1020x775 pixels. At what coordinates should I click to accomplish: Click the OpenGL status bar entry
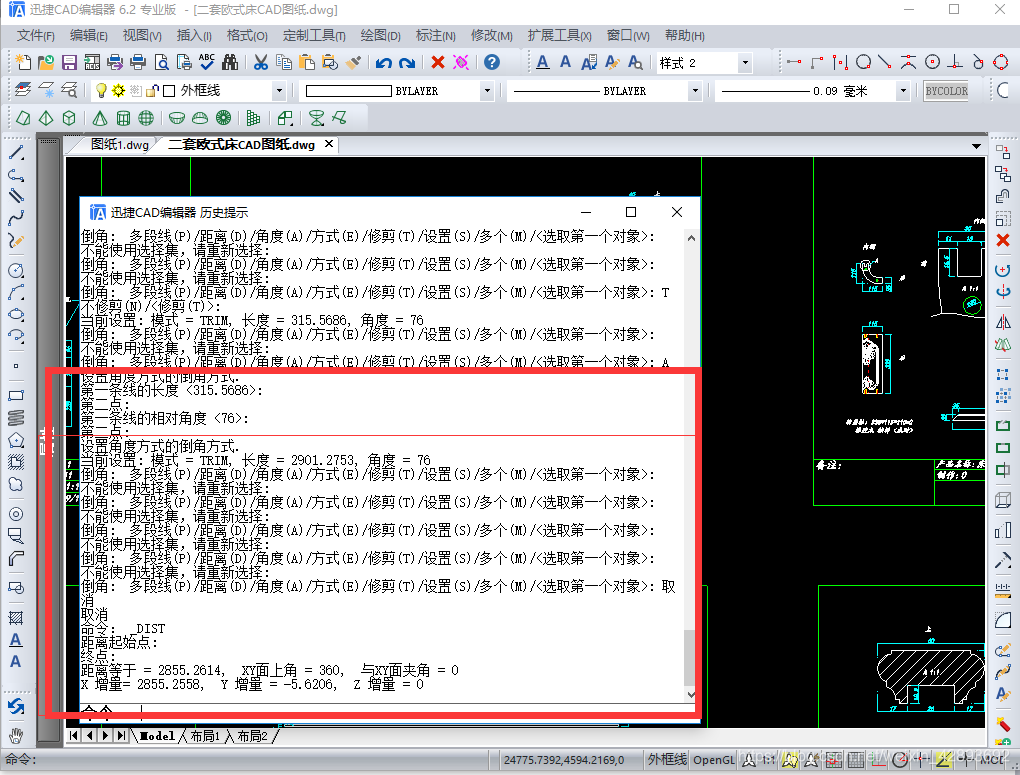tap(714, 759)
